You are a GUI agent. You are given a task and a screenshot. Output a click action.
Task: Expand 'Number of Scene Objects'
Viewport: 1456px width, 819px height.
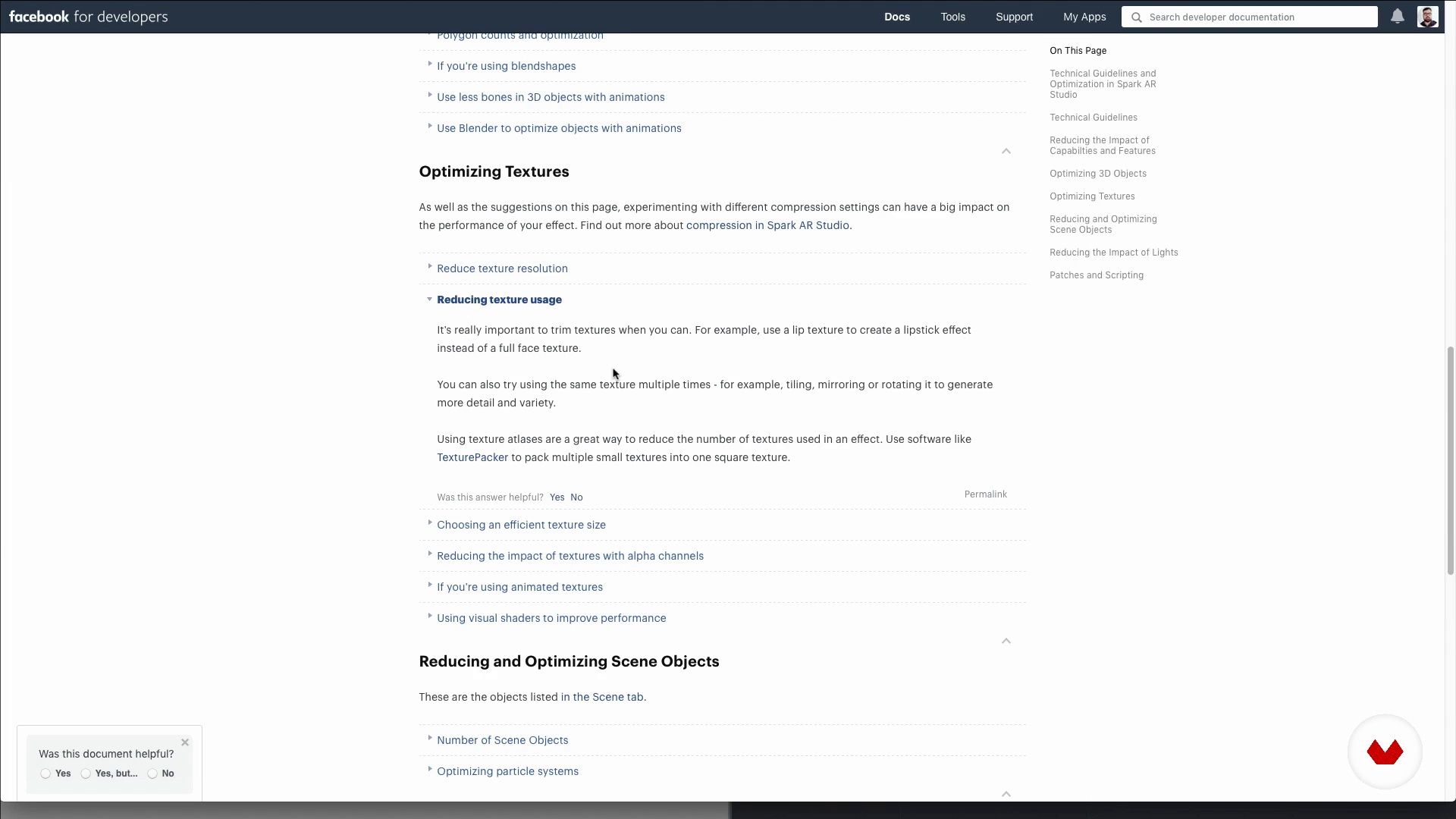tap(502, 740)
